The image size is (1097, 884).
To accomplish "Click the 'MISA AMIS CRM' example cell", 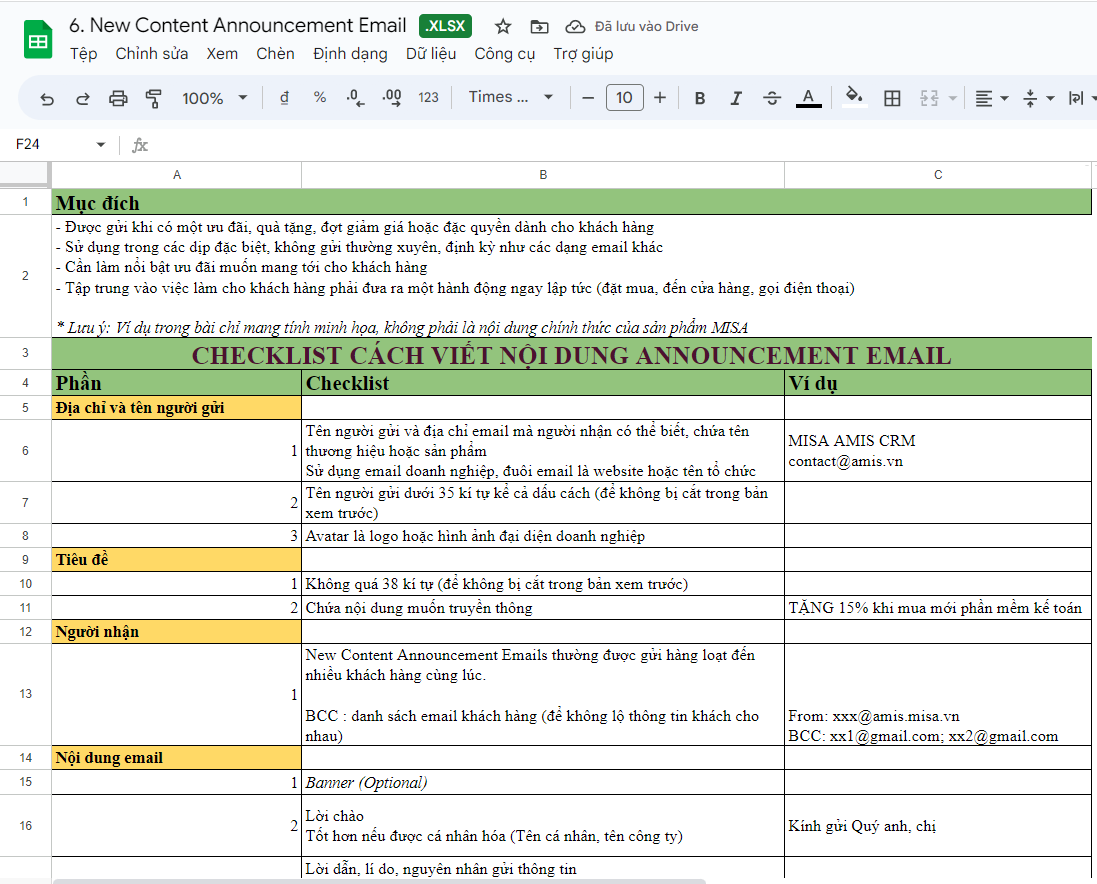I will click(x=937, y=450).
